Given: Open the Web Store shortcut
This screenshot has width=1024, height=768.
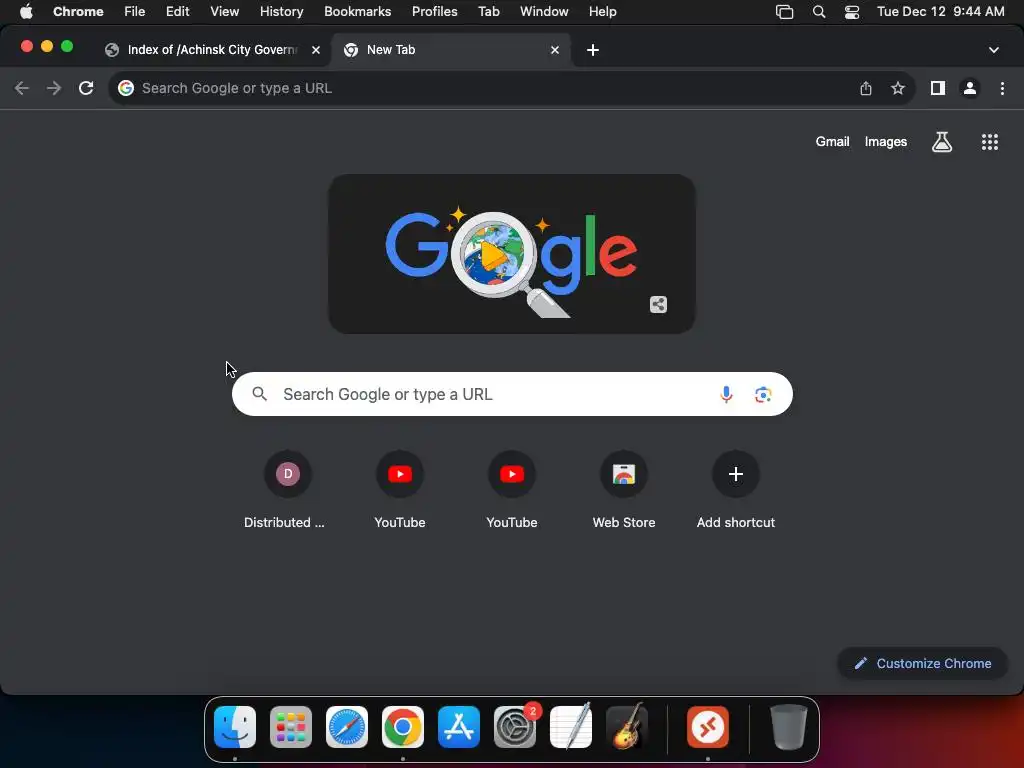Looking at the screenshot, I should pyautogui.click(x=624, y=490).
